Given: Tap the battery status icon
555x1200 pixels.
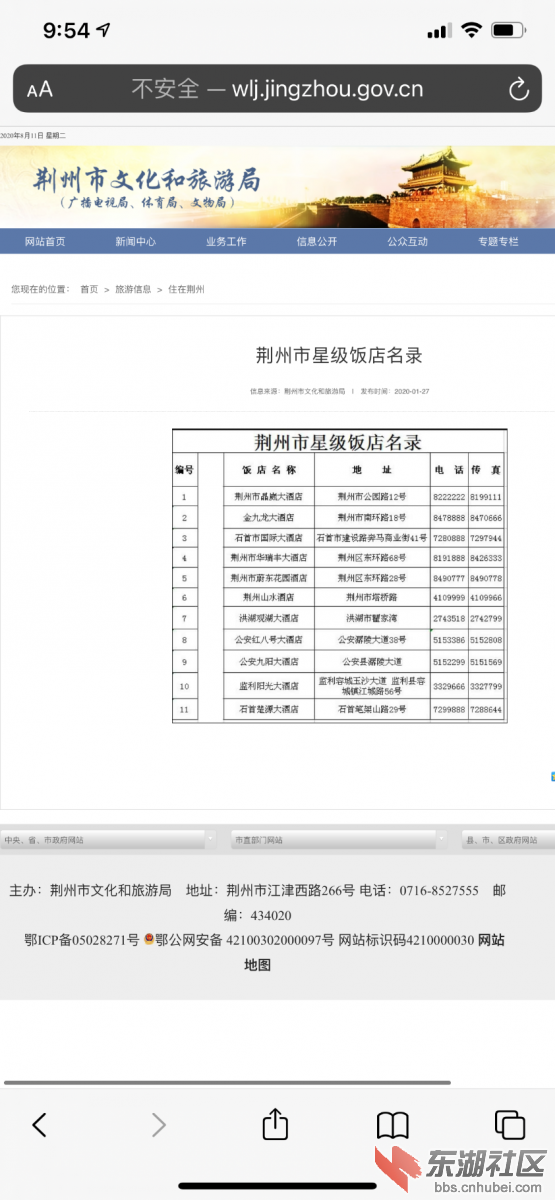Looking at the screenshot, I should click(x=509, y=30).
